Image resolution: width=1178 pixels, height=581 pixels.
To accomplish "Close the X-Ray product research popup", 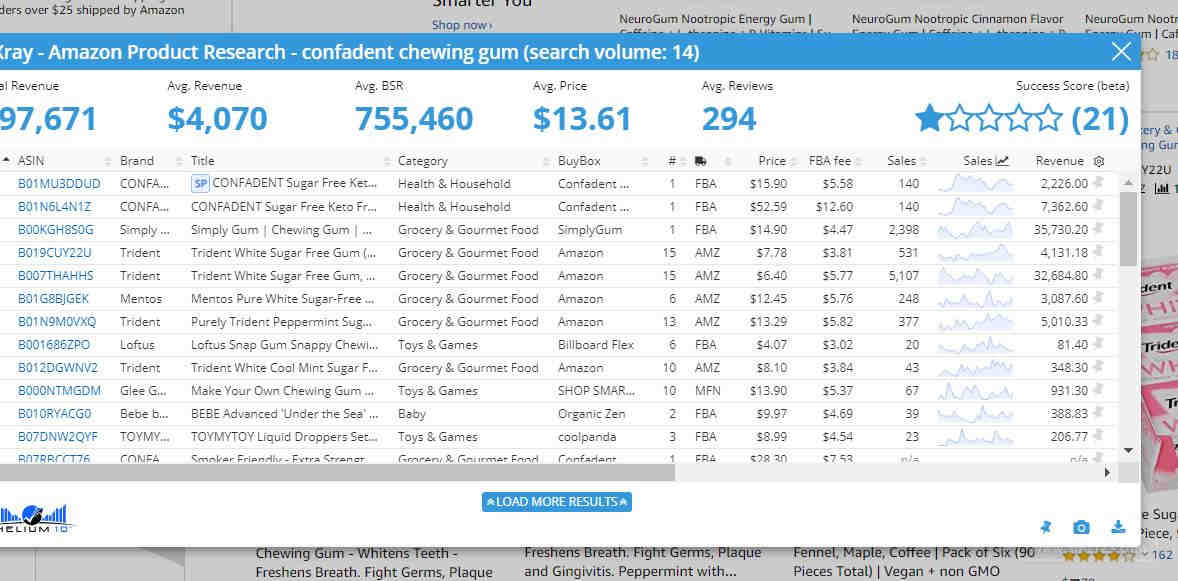I will pyautogui.click(x=1121, y=51).
